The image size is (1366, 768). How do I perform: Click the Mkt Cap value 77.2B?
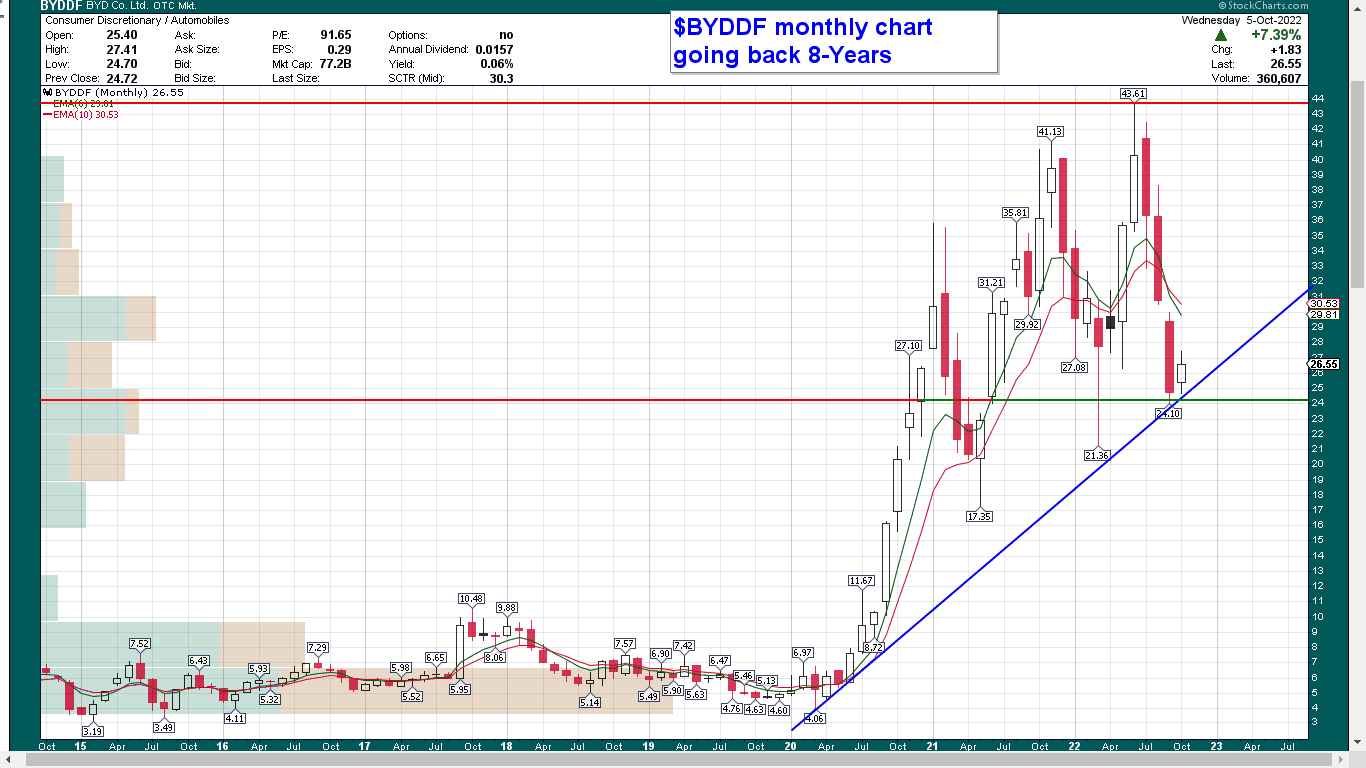(333, 64)
